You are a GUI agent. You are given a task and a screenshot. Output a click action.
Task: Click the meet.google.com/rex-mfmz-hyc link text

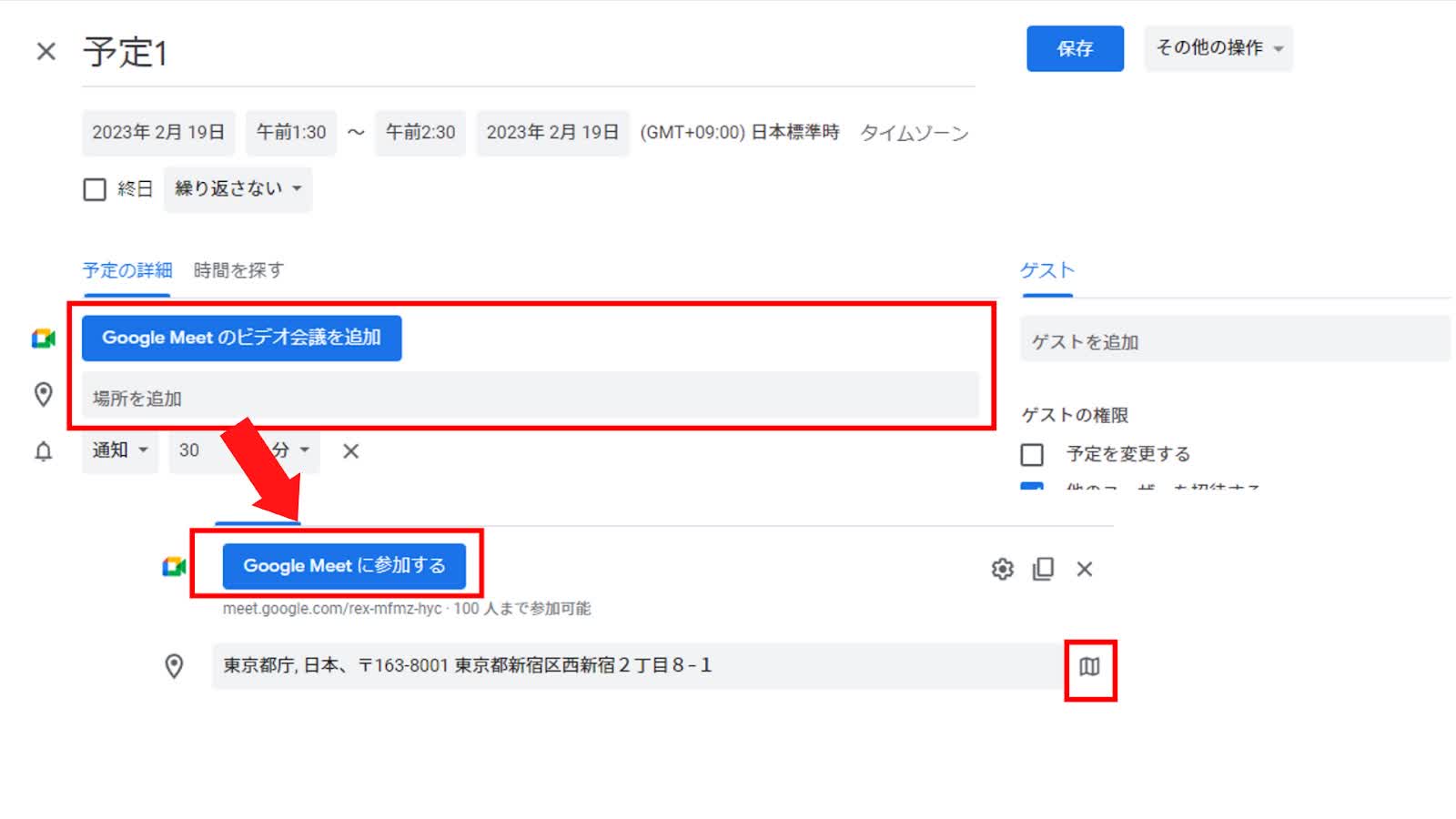coord(332,609)
